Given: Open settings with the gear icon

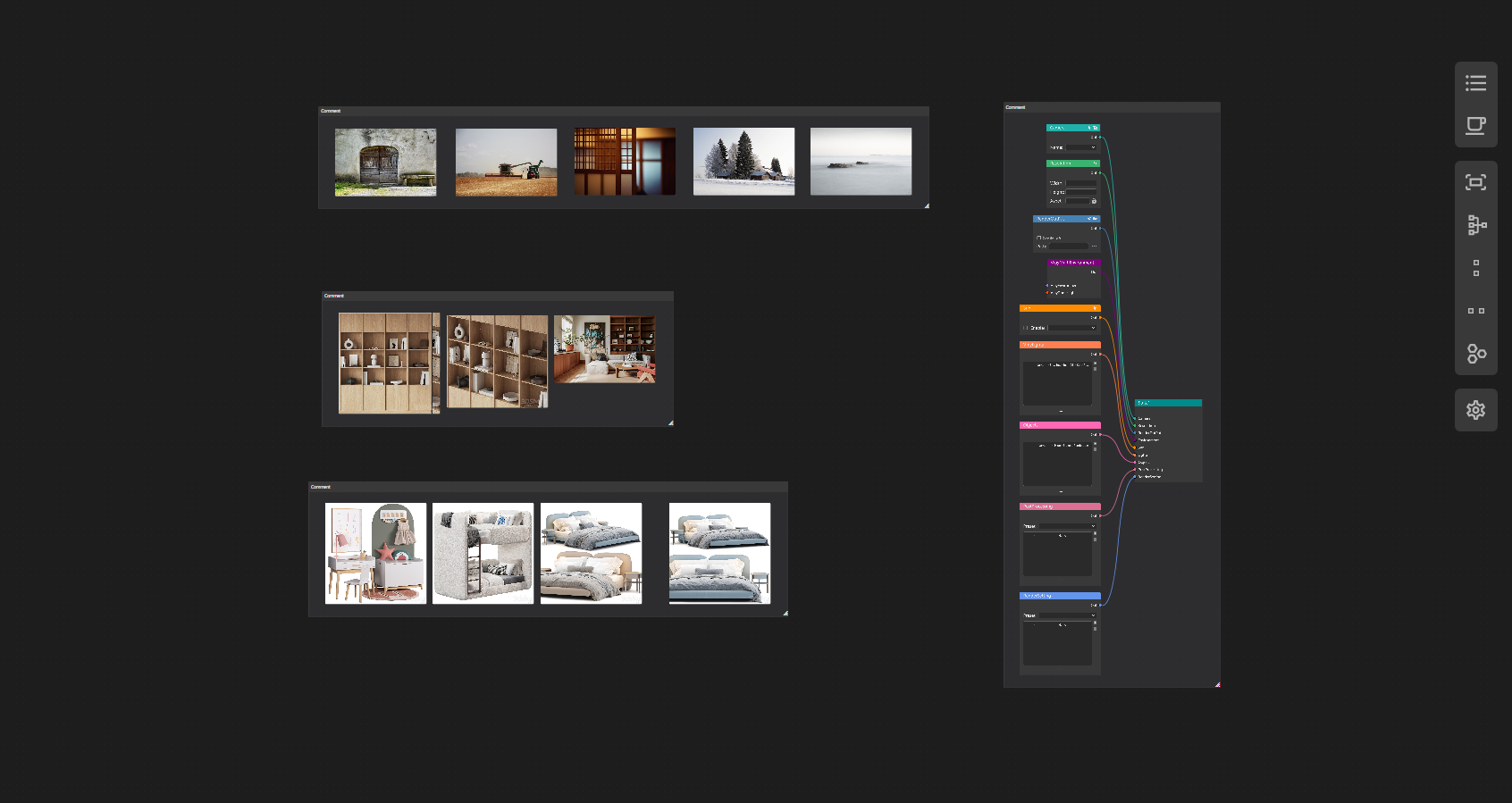Looking at the screenshot, I should (x=1475, y=410).
